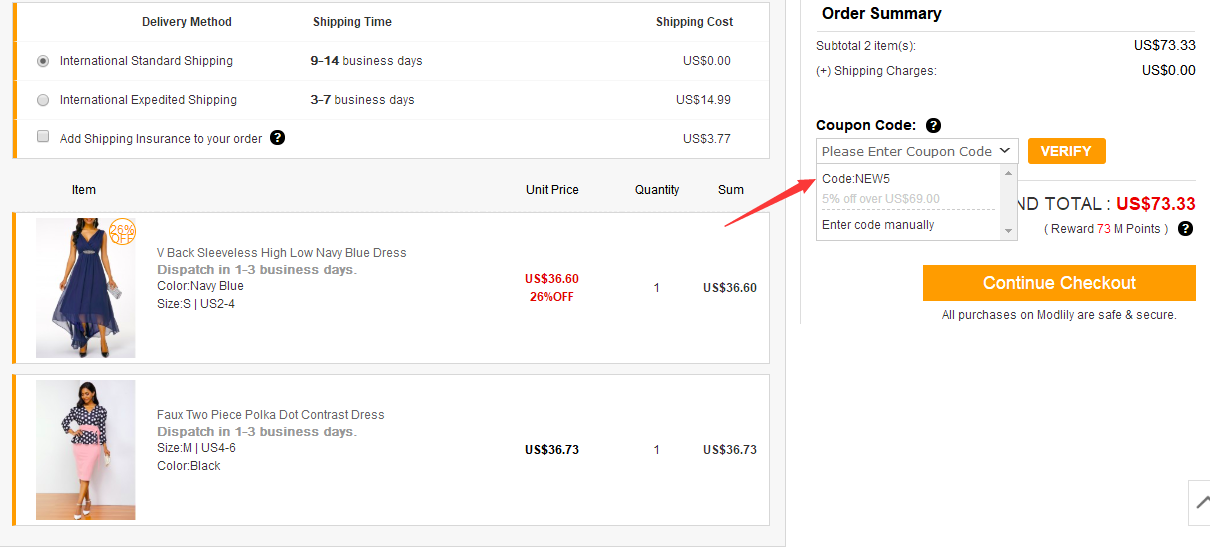
Task: Open Faux Two Piece Polka Dot Dress link
Action: 270,415
